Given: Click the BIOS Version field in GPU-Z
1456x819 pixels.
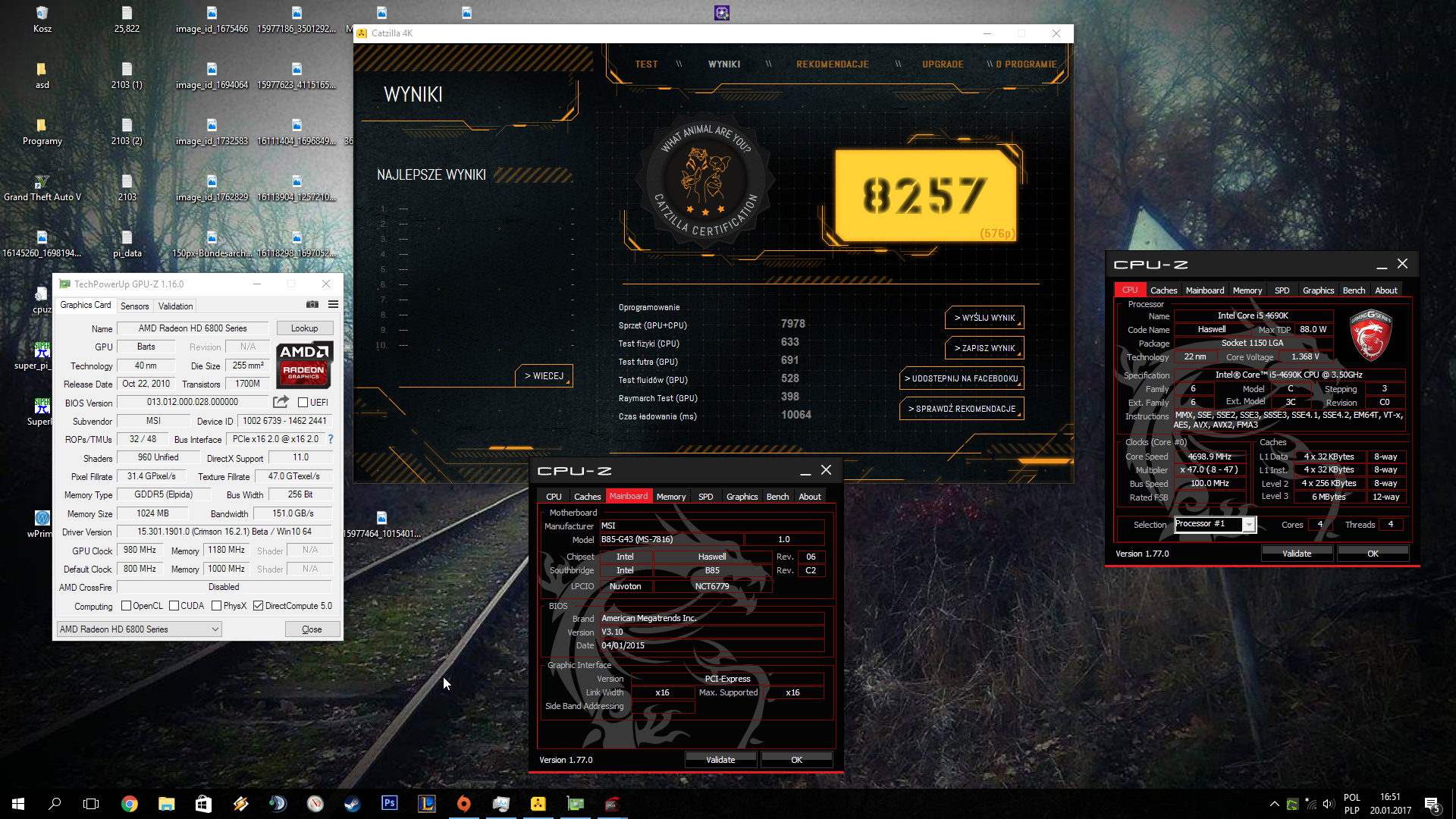Looking at the screenshot, I should click(x=193, y=402).
